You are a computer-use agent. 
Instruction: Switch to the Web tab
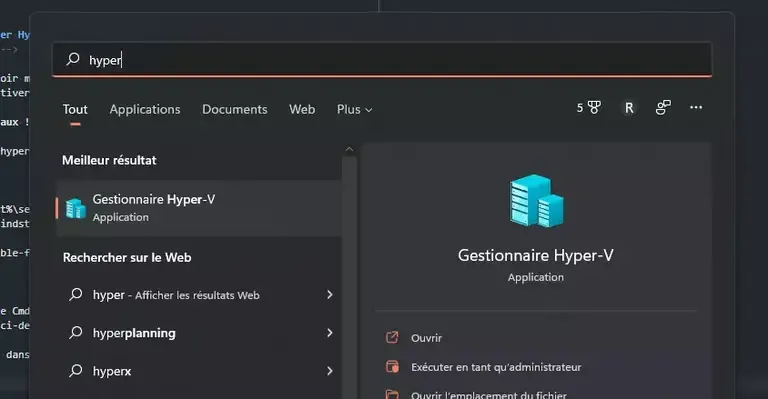302,109
